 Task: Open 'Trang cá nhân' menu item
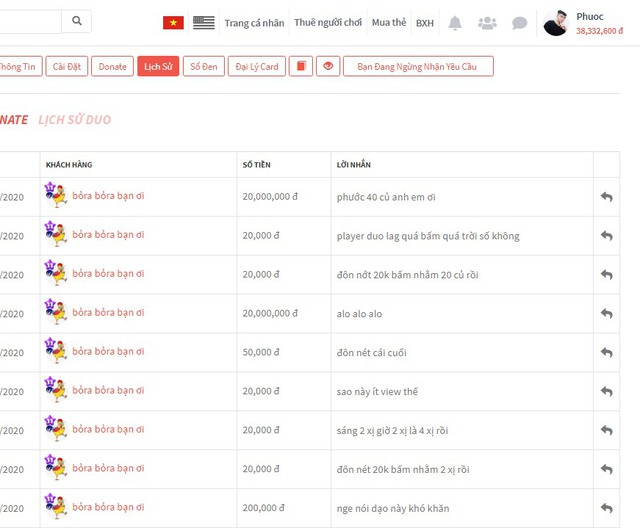[254, 23]
